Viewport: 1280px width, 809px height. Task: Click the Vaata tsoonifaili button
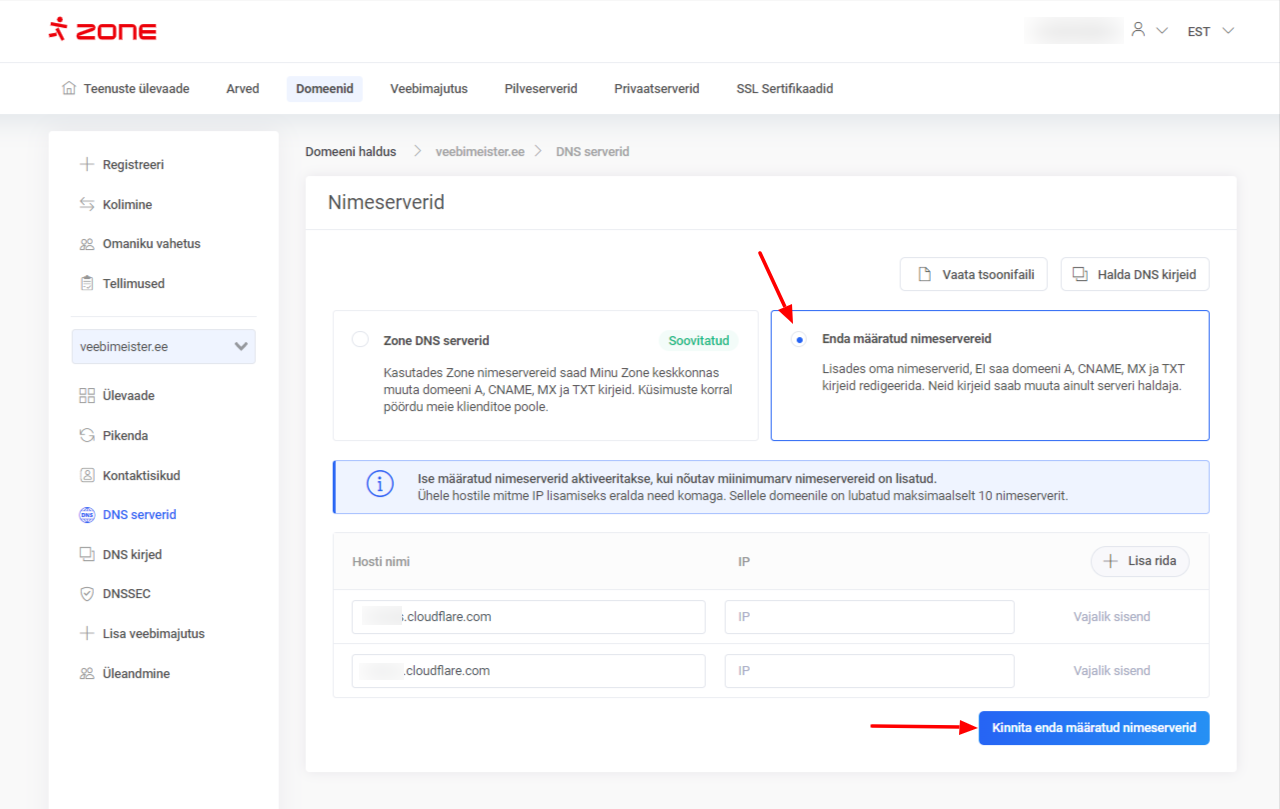point(974,274)
